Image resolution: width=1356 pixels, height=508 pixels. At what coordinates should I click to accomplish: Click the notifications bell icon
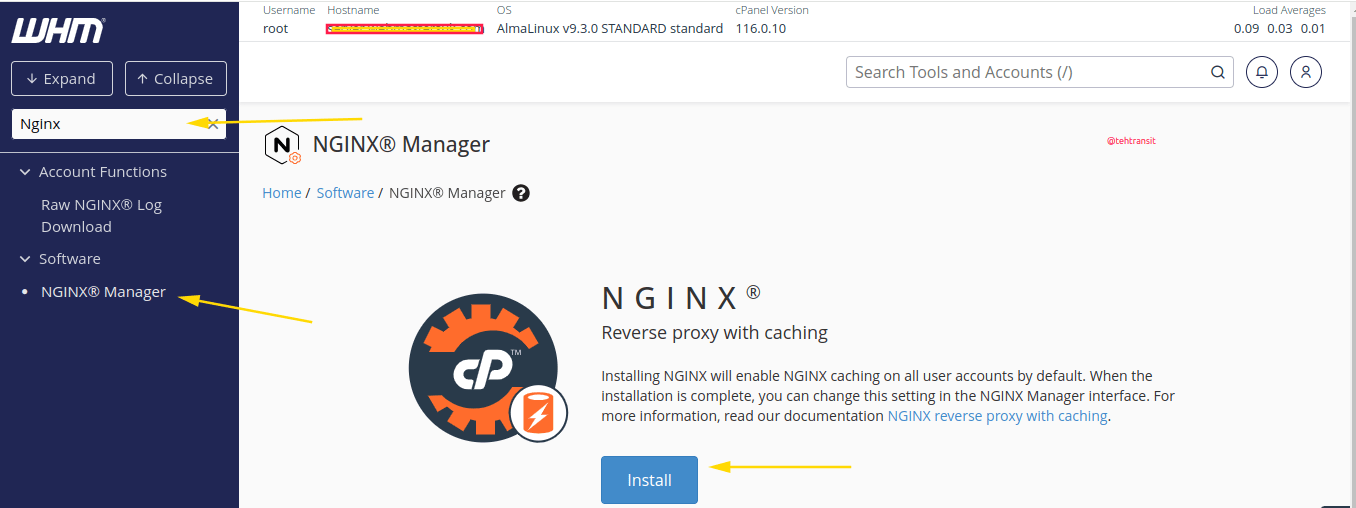(x=1262, y=72)
